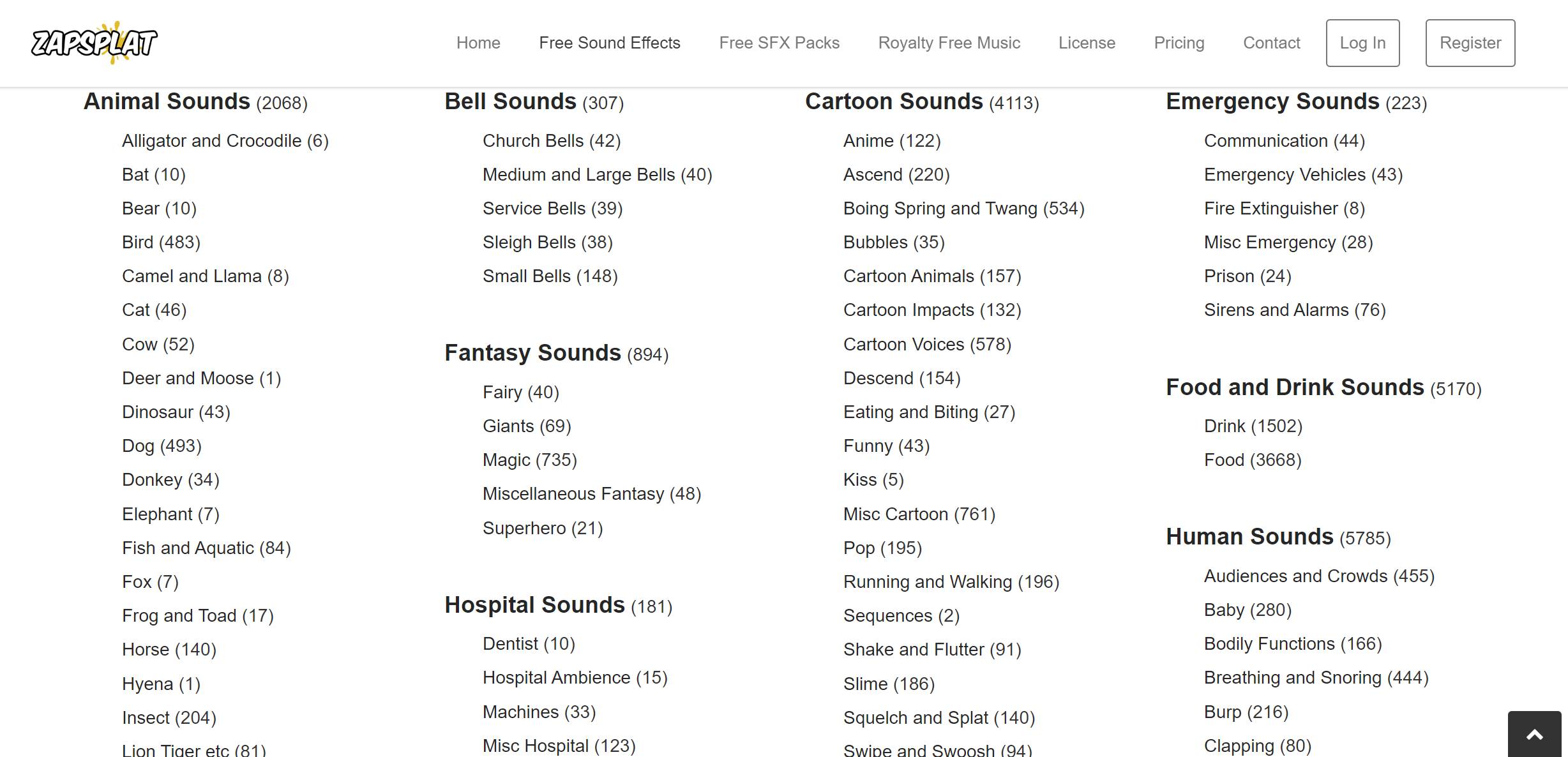The height and width of the screenshot is (757, 1568).
Task: Go to the Contact page
Action: pyautogui.click(x=1271, y=43)
